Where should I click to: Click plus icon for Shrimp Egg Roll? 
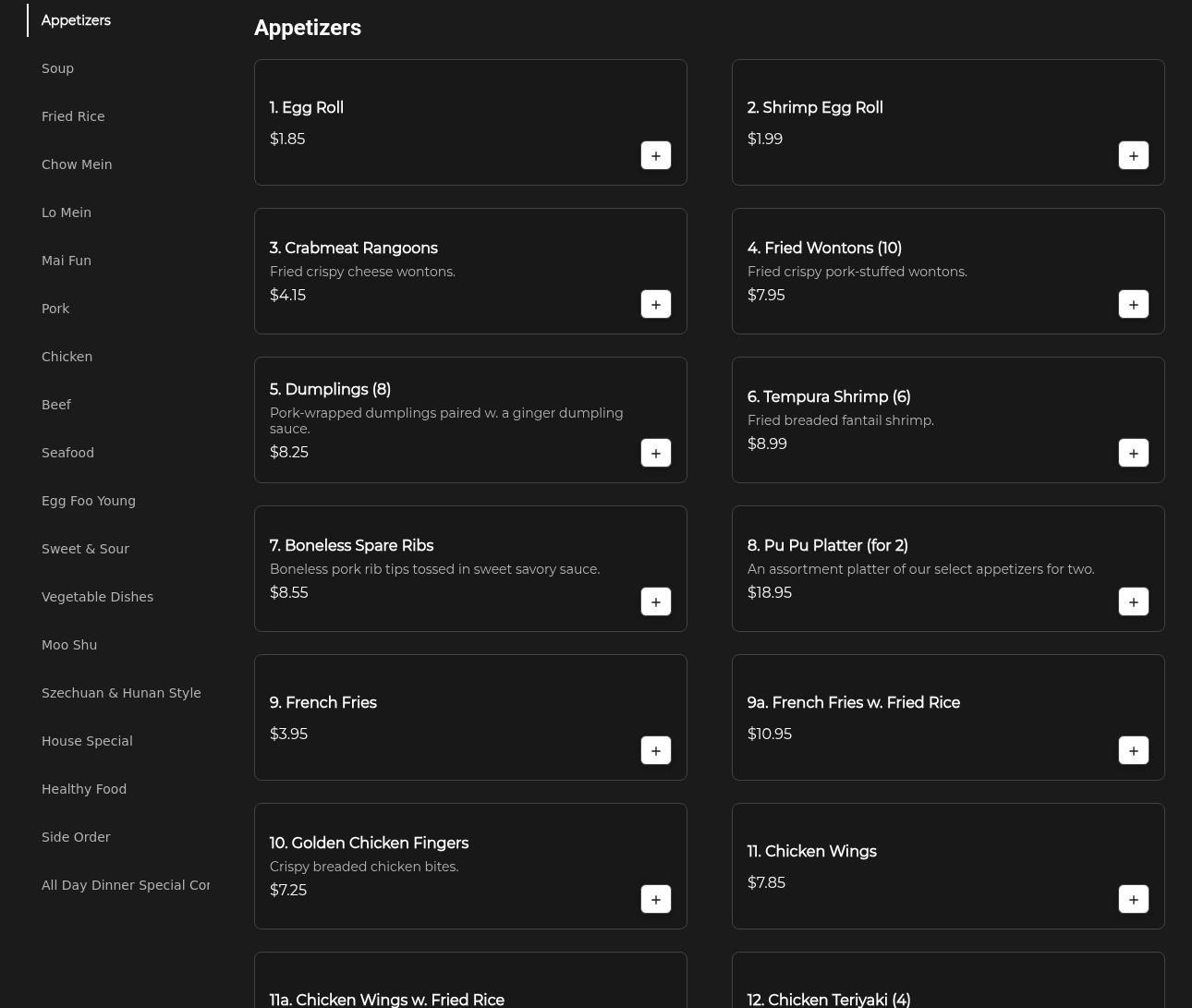click(1133, 155)
